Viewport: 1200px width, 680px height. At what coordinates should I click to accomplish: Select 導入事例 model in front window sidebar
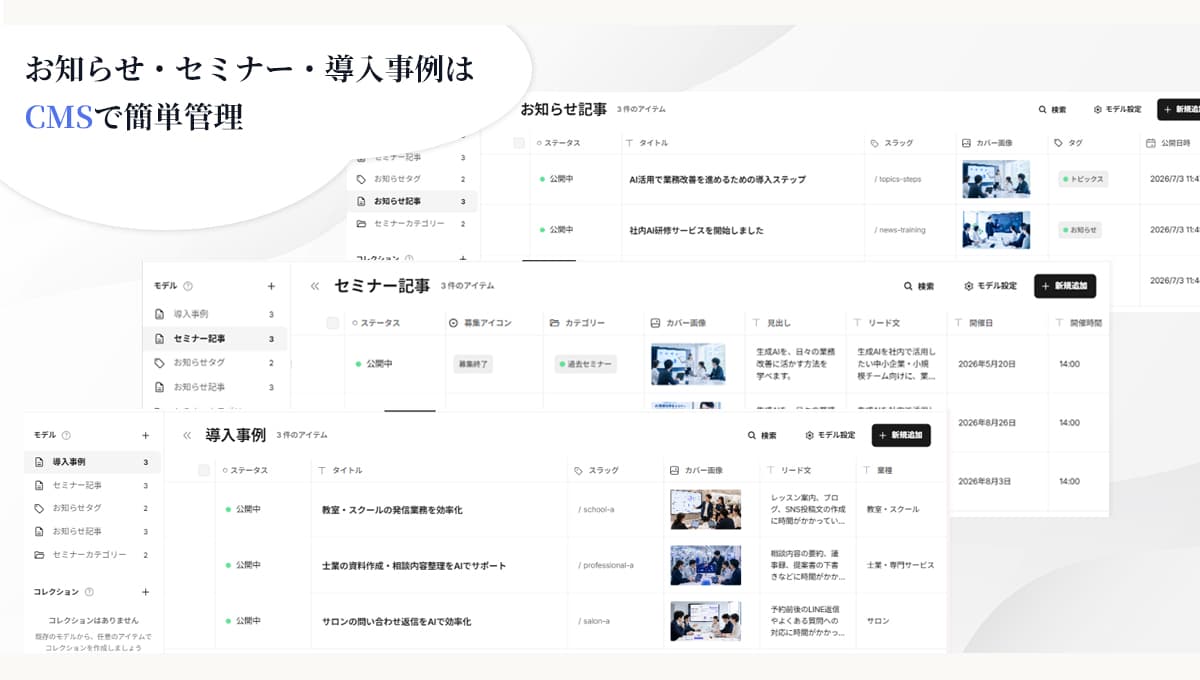tap(92, 462)
